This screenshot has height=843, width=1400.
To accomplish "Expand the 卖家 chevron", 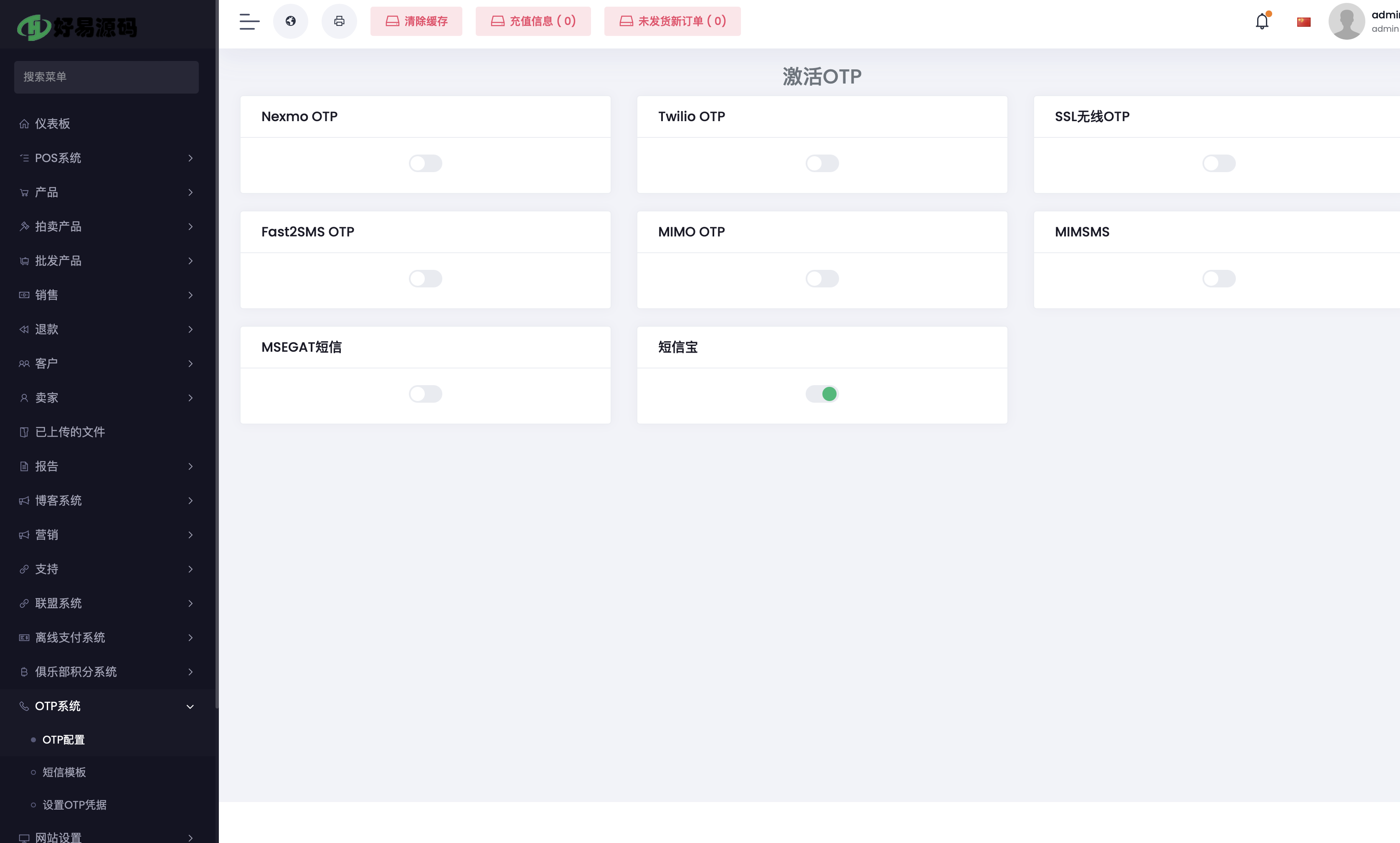I will click(x=190, y=398).
